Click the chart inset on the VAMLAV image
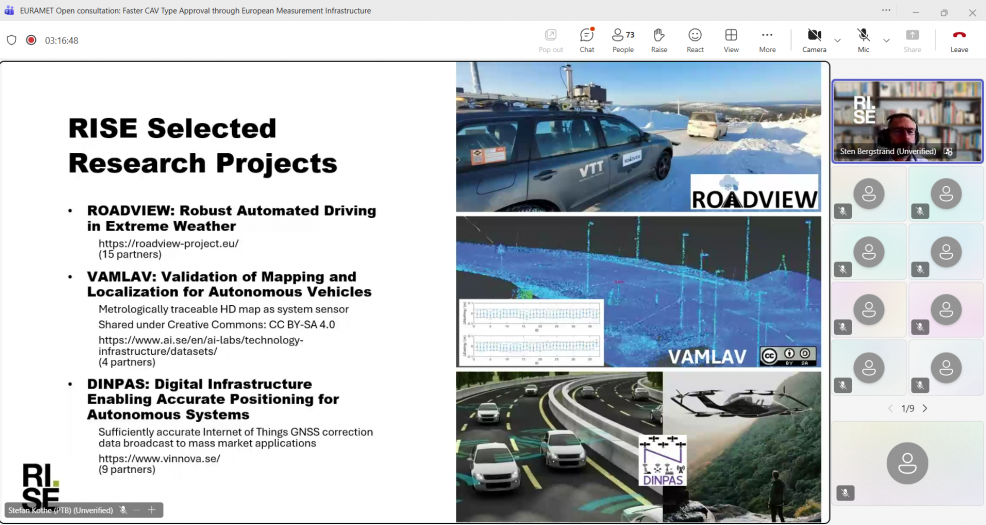Image resolution: width=986 pixels, height=525 pixels. (x=531, y=333)
